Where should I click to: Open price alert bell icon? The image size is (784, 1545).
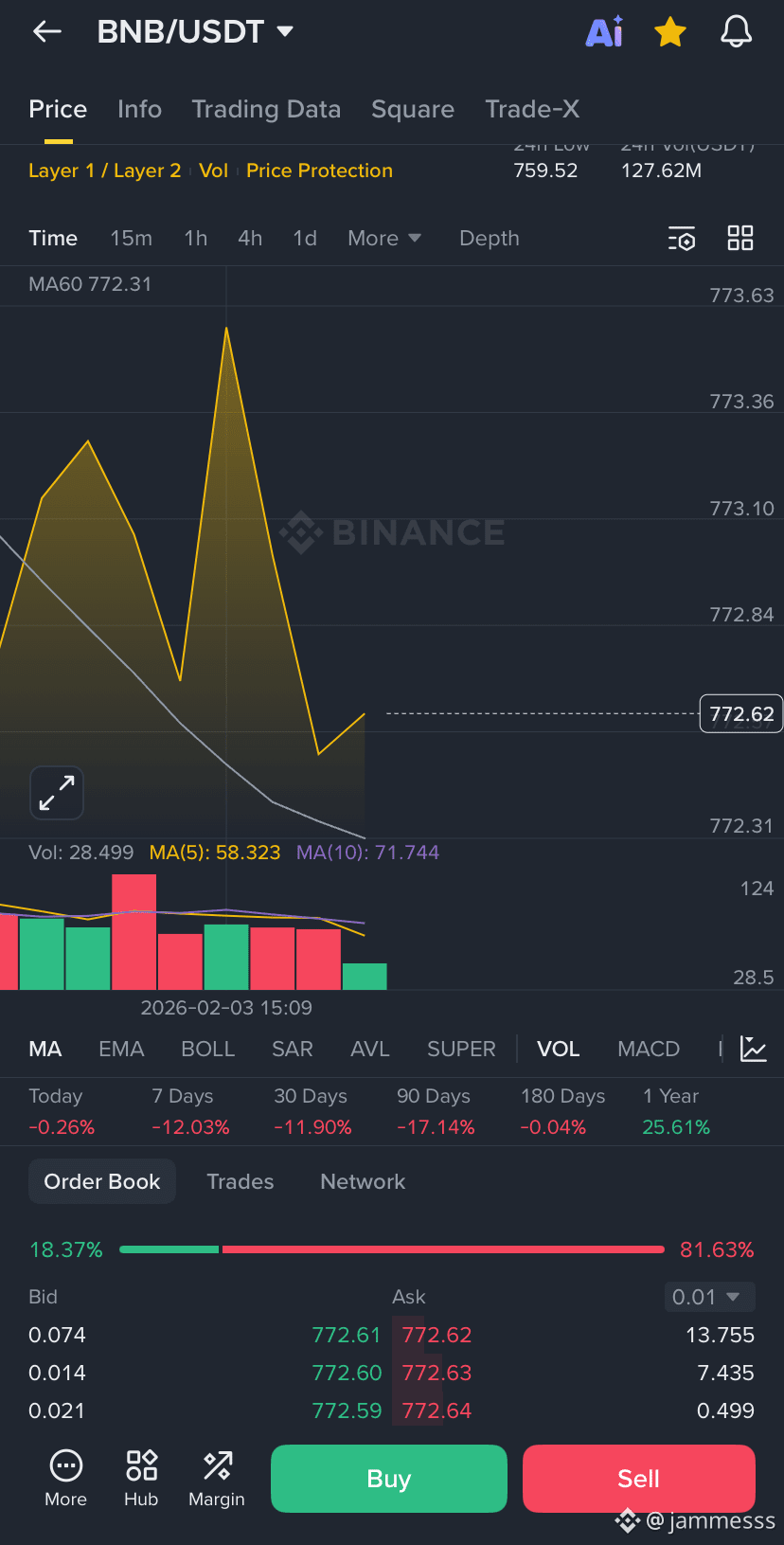click(x=736, y=31)
